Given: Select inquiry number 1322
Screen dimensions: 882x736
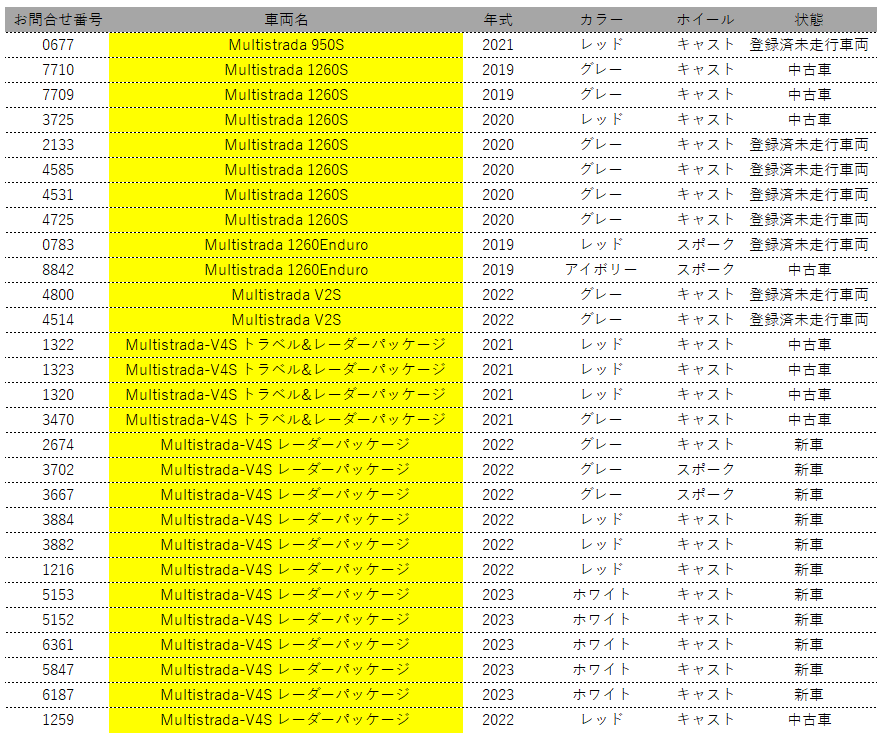Looking at the screenshot, I should click(x=58, y=345).
